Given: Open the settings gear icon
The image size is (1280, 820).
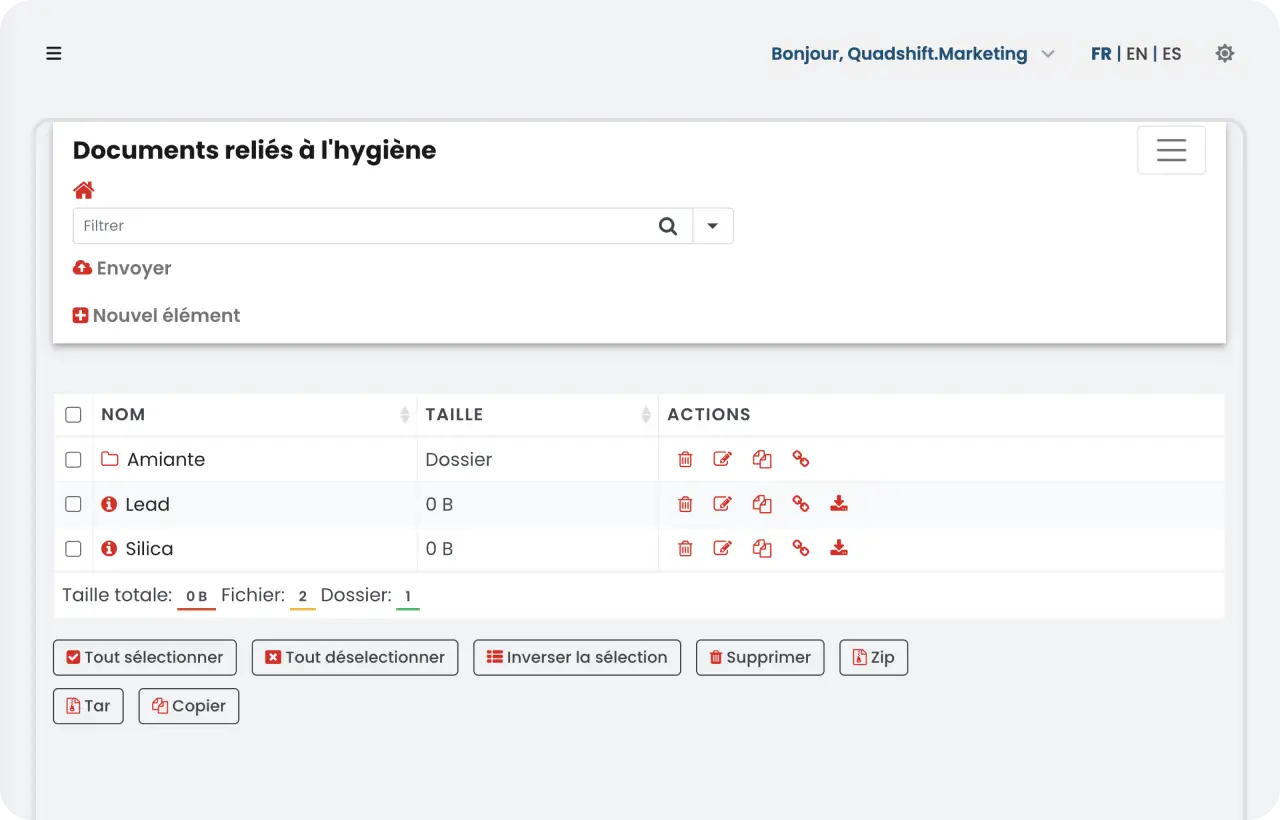Looking at the screenshot, I should pyautogui.click(x=1224, y=53).
